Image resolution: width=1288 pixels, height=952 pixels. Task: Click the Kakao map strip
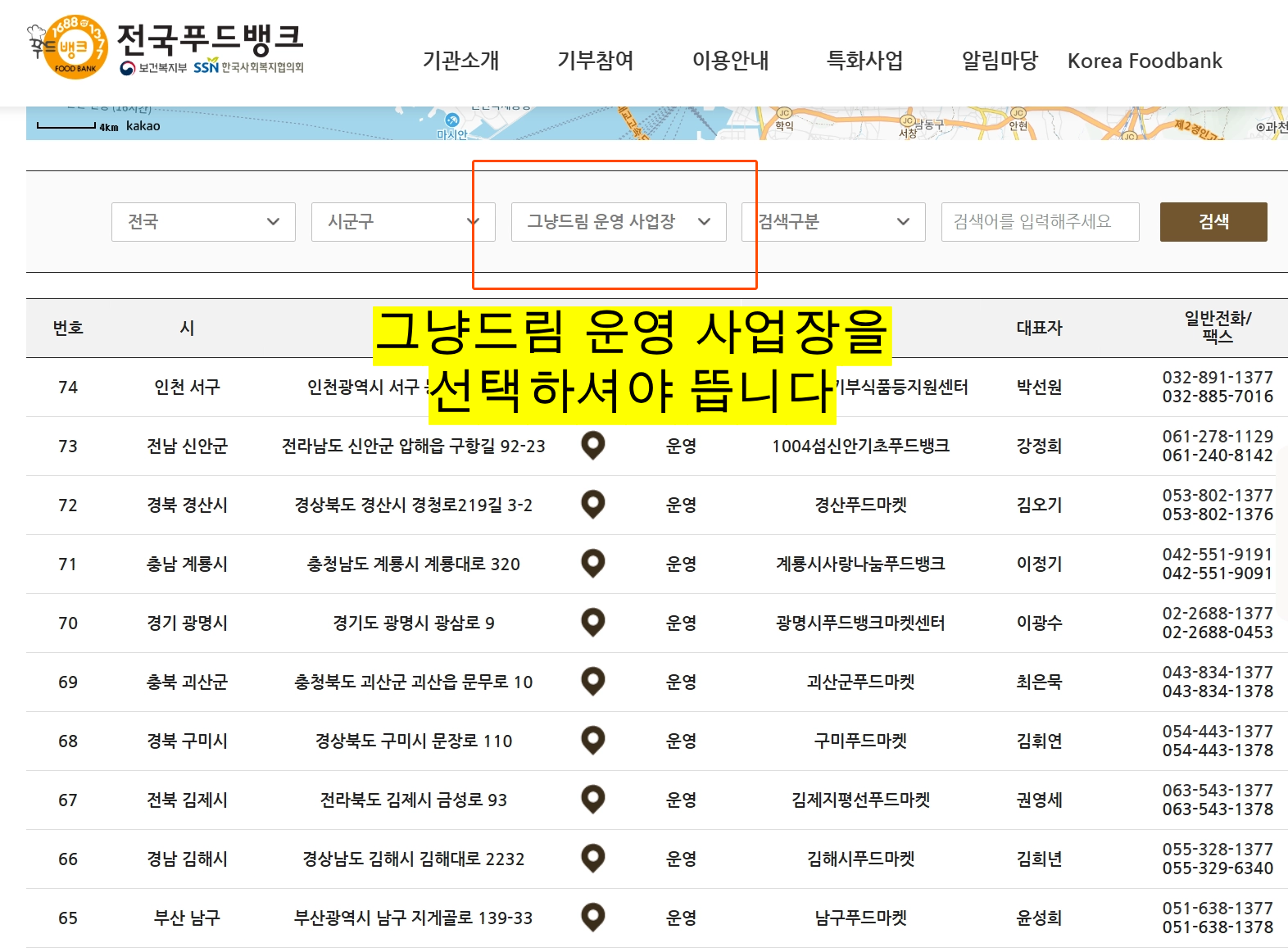tap(657, 123)
